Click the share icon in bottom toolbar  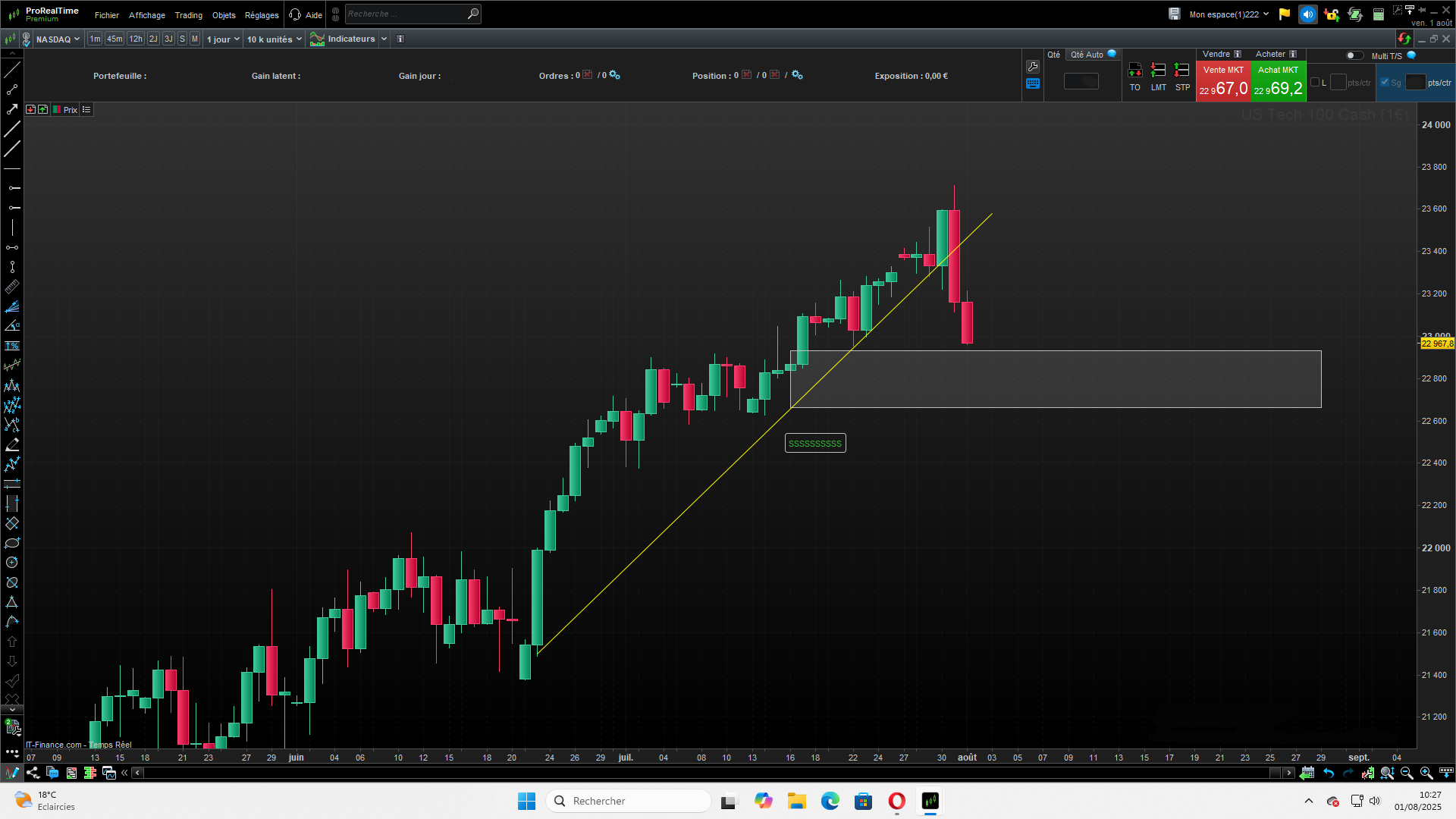point(33,773)
